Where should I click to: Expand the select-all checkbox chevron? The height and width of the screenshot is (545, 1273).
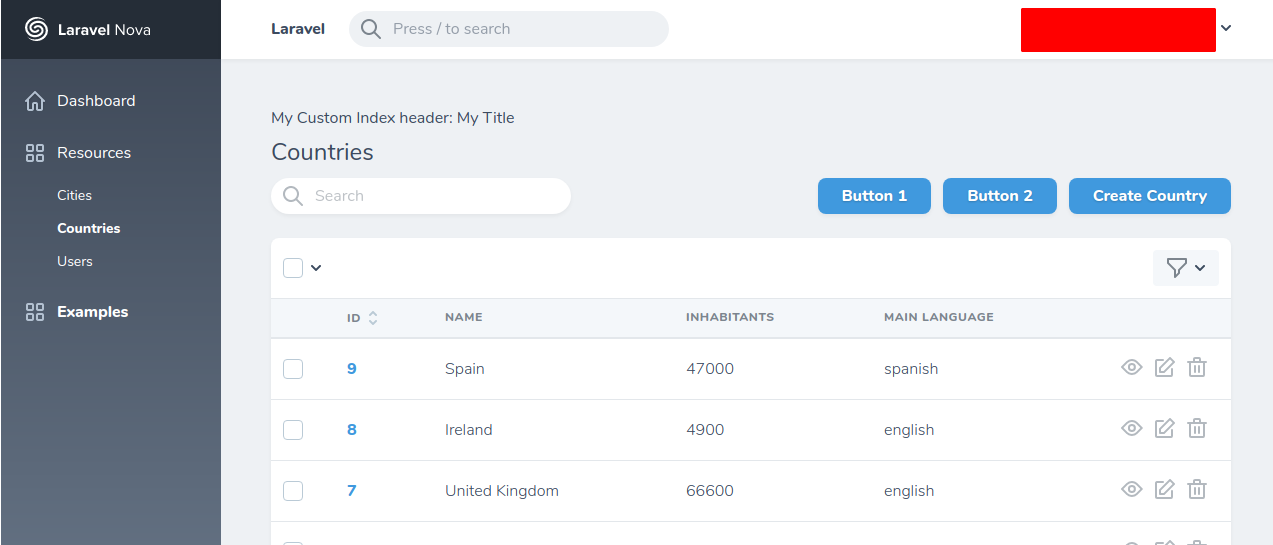(316, 268)
